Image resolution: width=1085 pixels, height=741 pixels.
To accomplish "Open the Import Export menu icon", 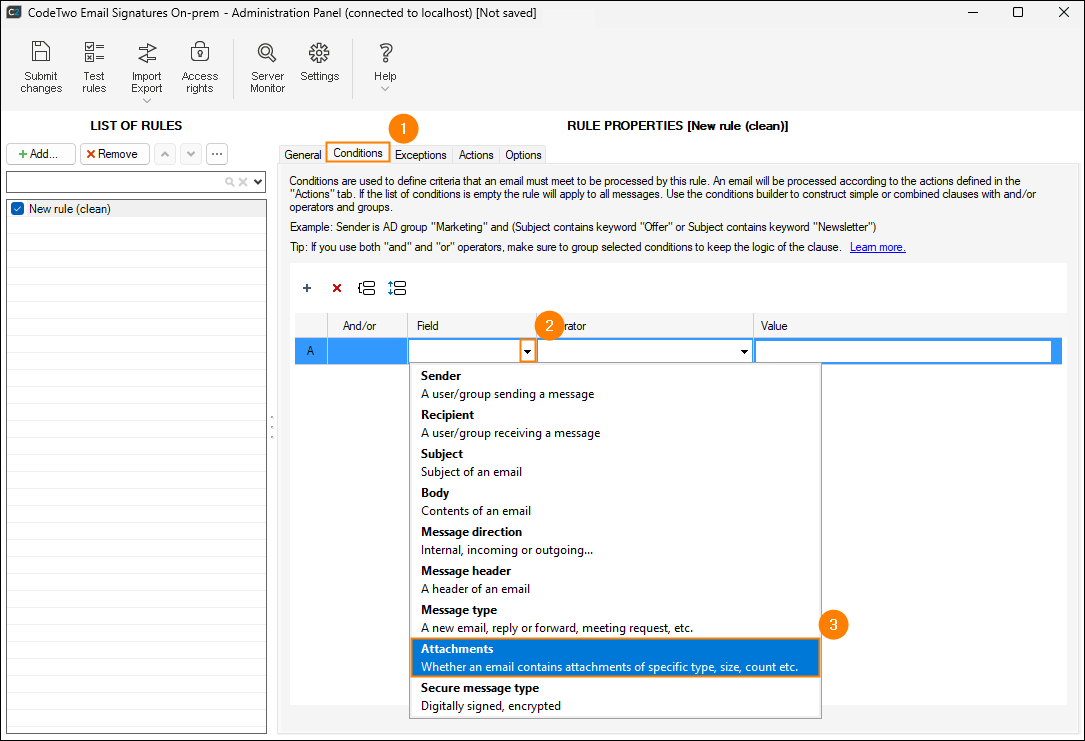I will click(x=147, y=52).
